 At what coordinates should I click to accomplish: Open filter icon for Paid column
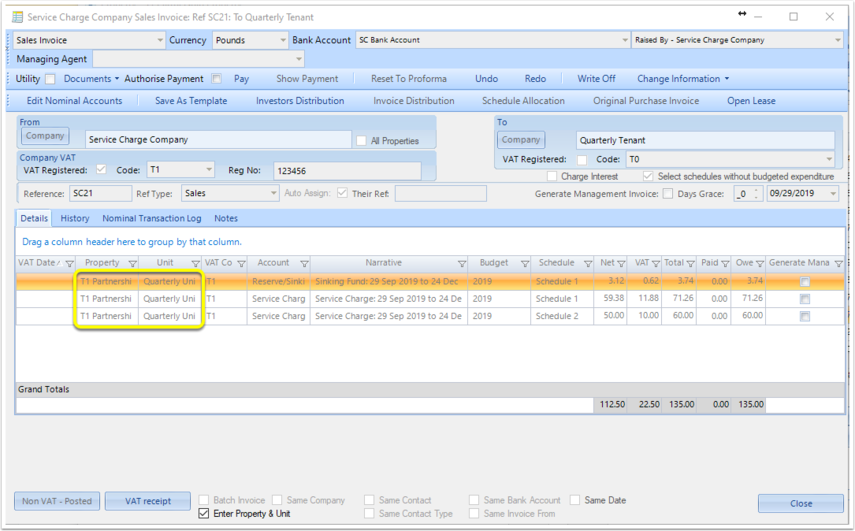pos(725,263)
